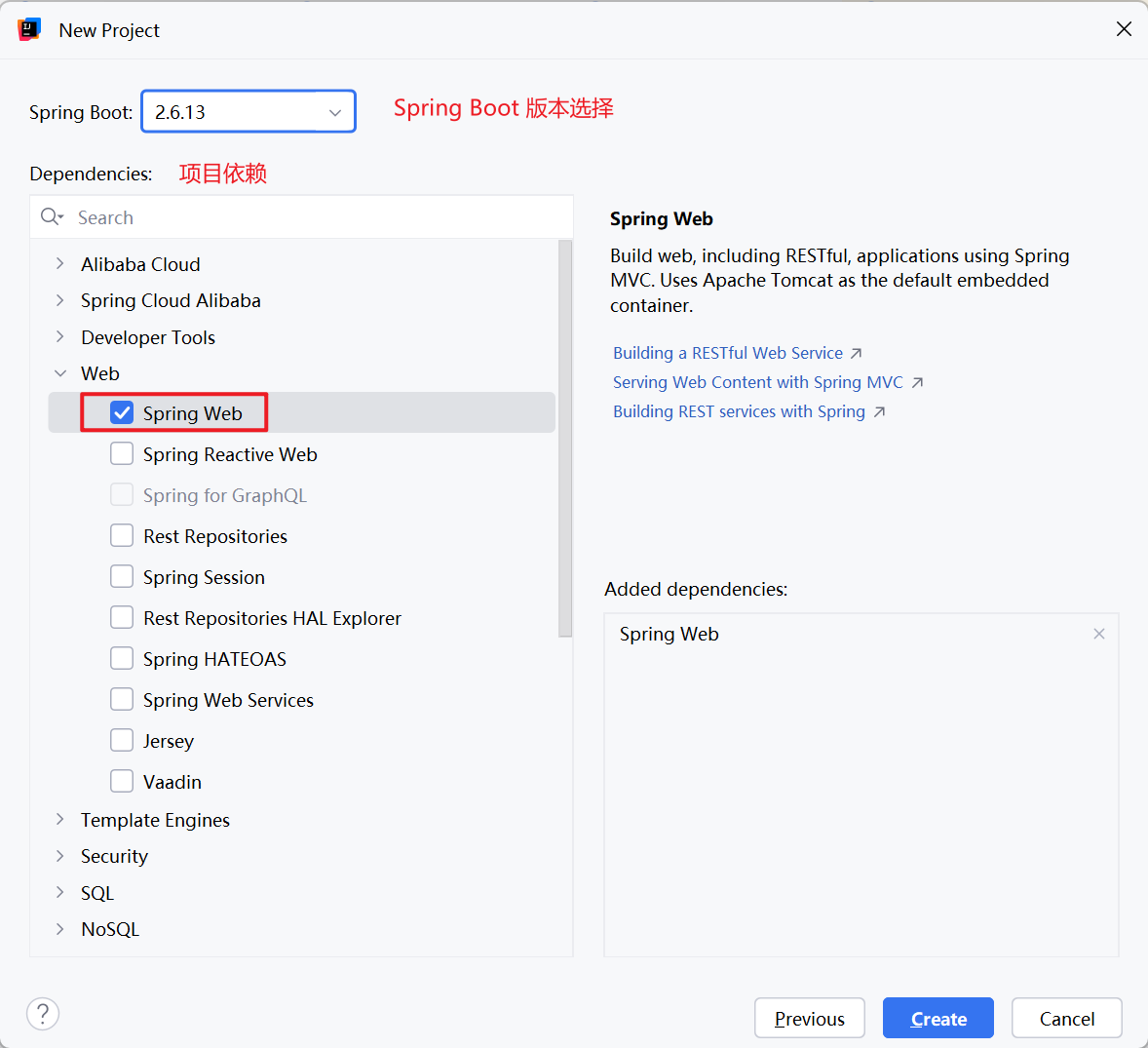1148x1048 pixels.
Task: Expand the Spring Cloud Alibaba category
Action: (x=60, y=300)
